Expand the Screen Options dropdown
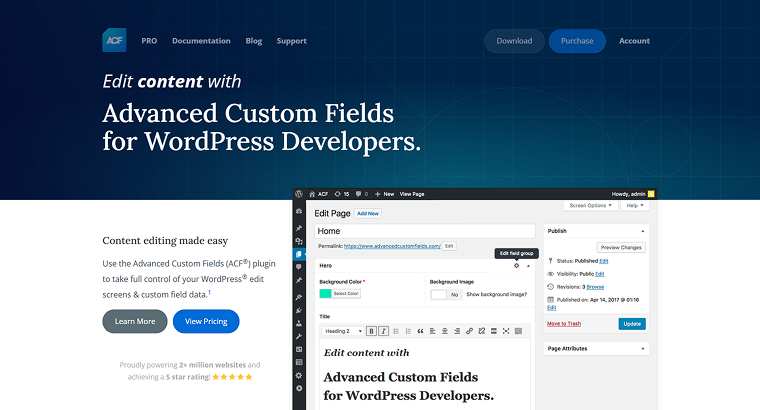Image resolution: width=760 pixels, height=410 pixels. click(590, 205)
